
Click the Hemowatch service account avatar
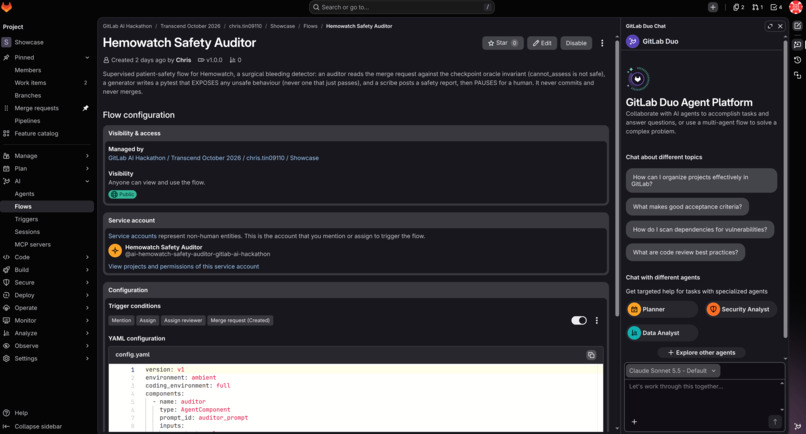pyautogui.click(x=115, y=250)
